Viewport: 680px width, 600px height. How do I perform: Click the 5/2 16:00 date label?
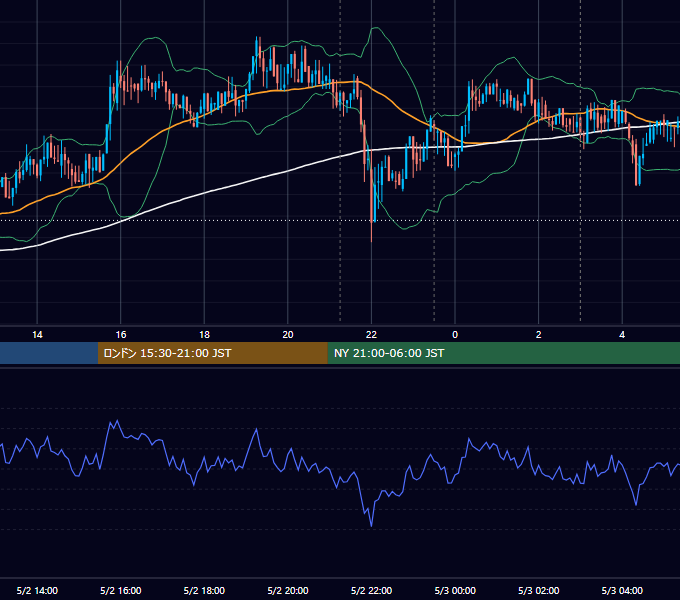coord(121,590)
